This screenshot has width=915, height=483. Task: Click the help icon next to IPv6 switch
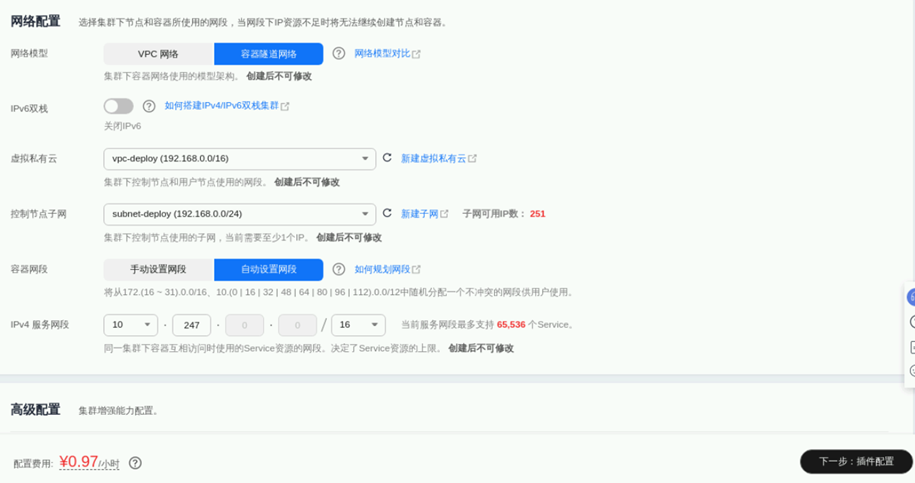tap(149, 106)
